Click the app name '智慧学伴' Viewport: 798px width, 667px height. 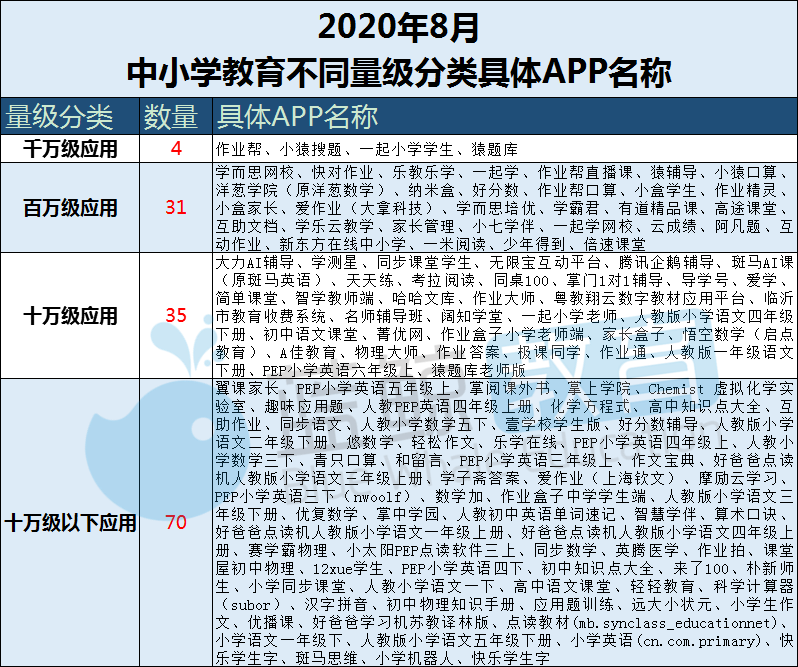pos(665,514)
